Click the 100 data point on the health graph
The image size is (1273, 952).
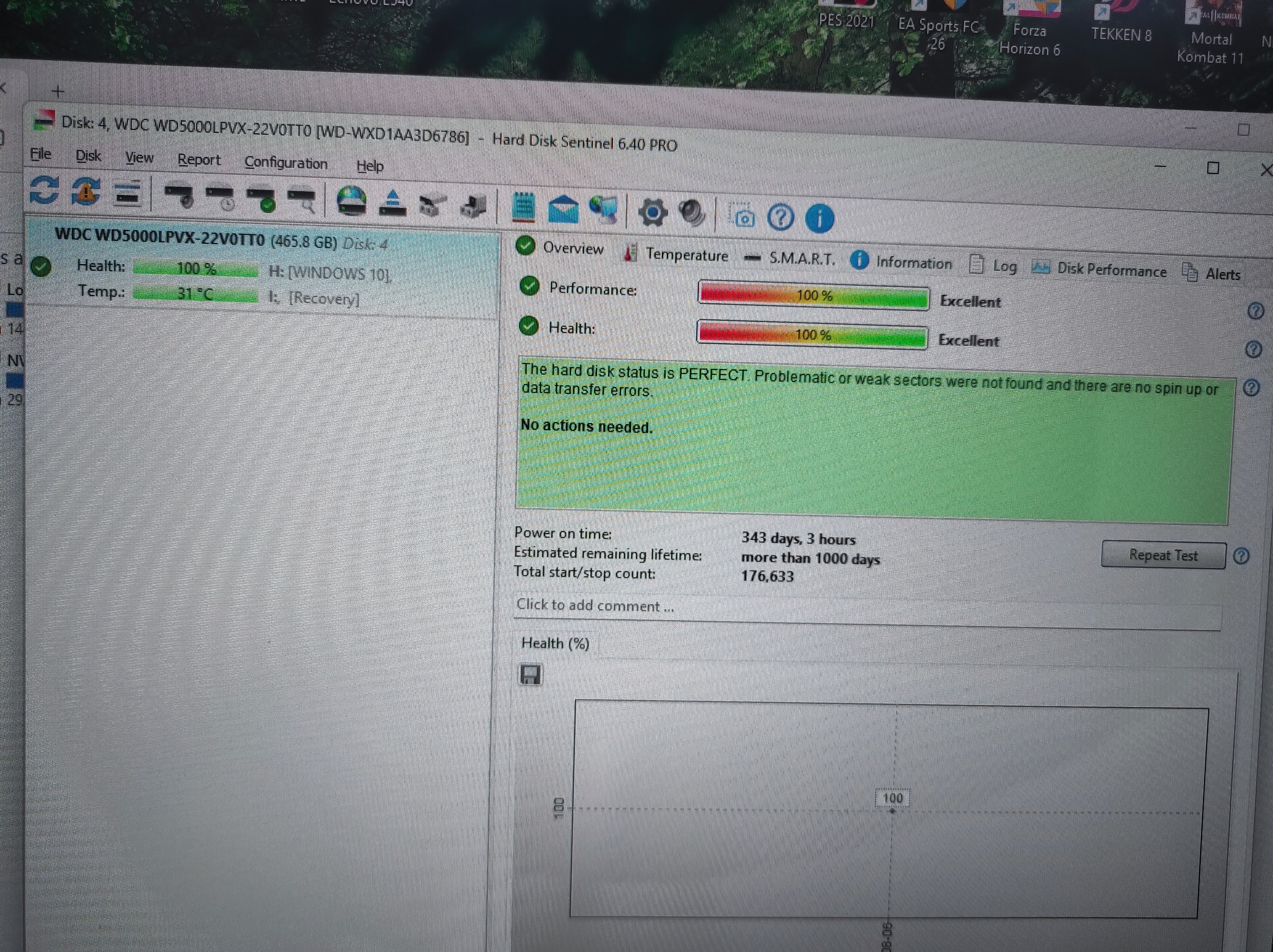click(x=892, y=810)
